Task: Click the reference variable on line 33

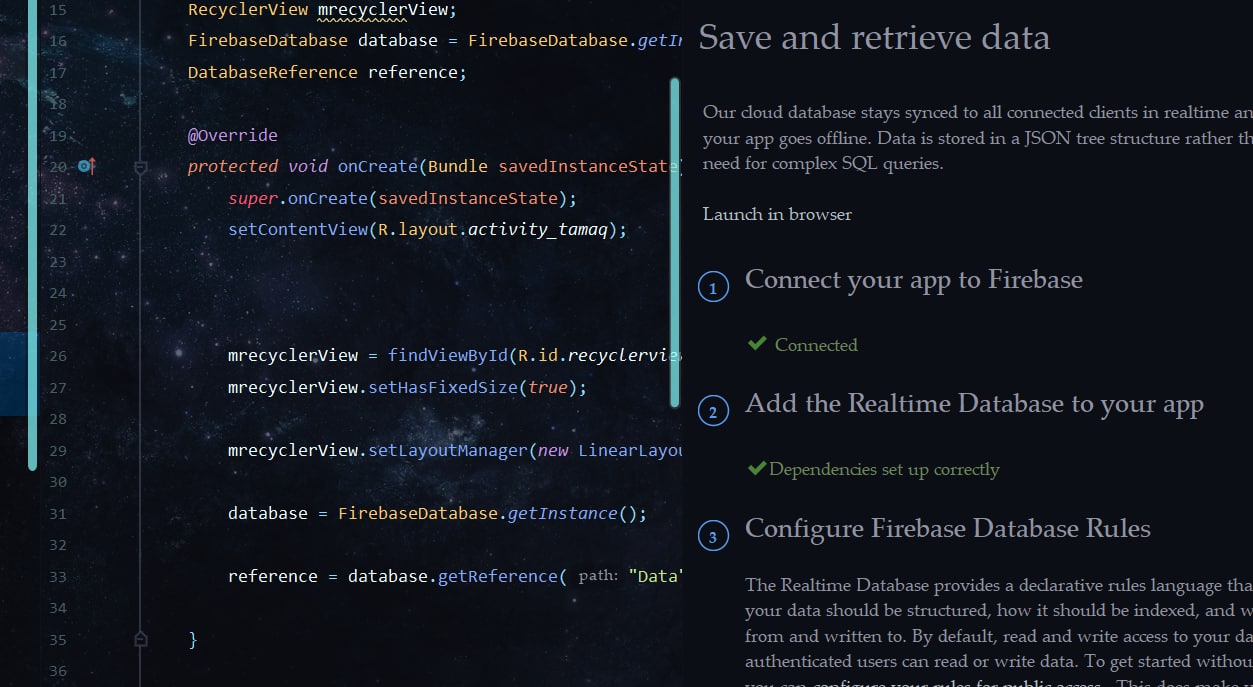Action: pos(272,576)
